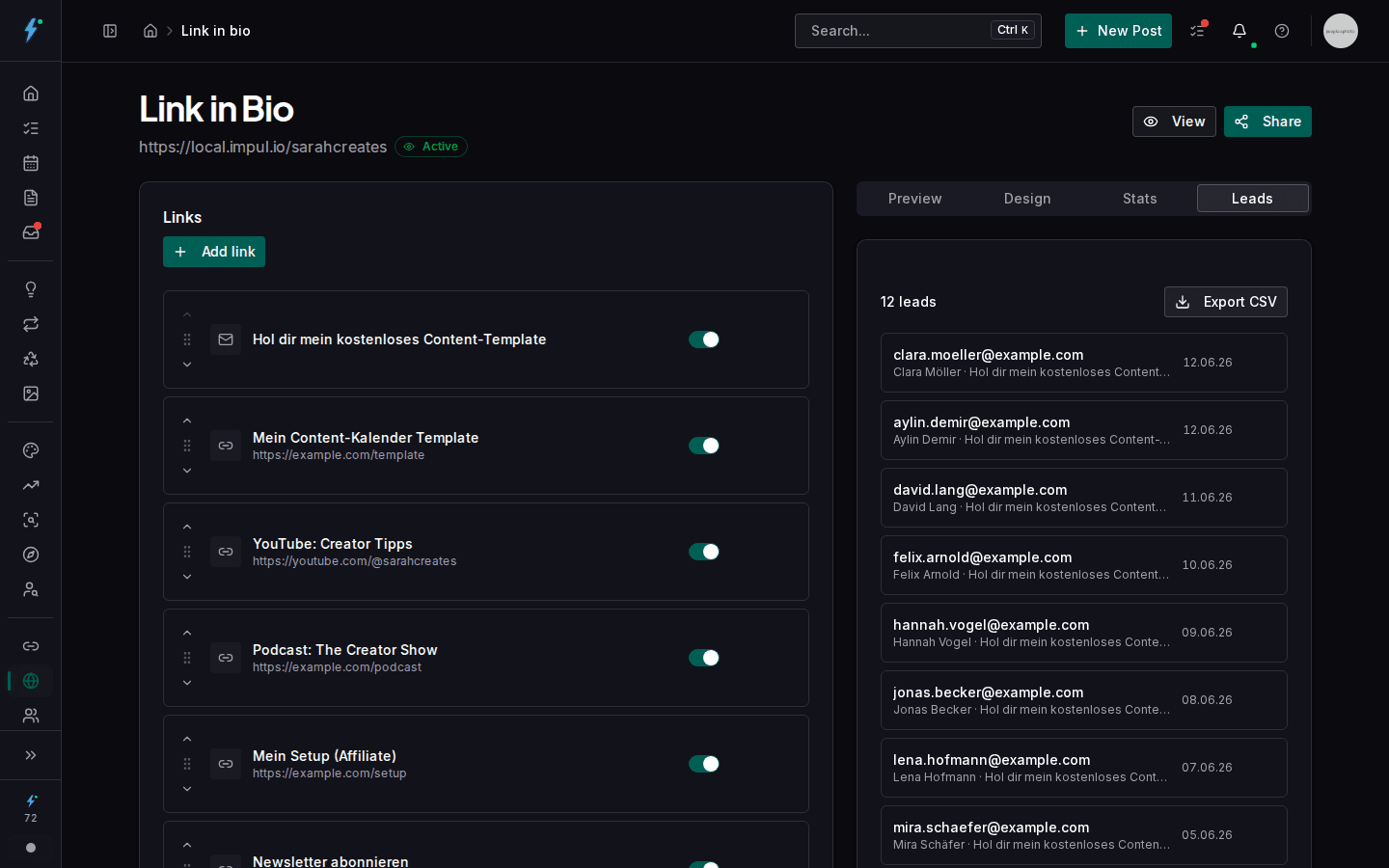The width and height of the screenshot is (1389, 868).
Task: Open lead hannah.vogel@example.com
Action: (1083, 633)
